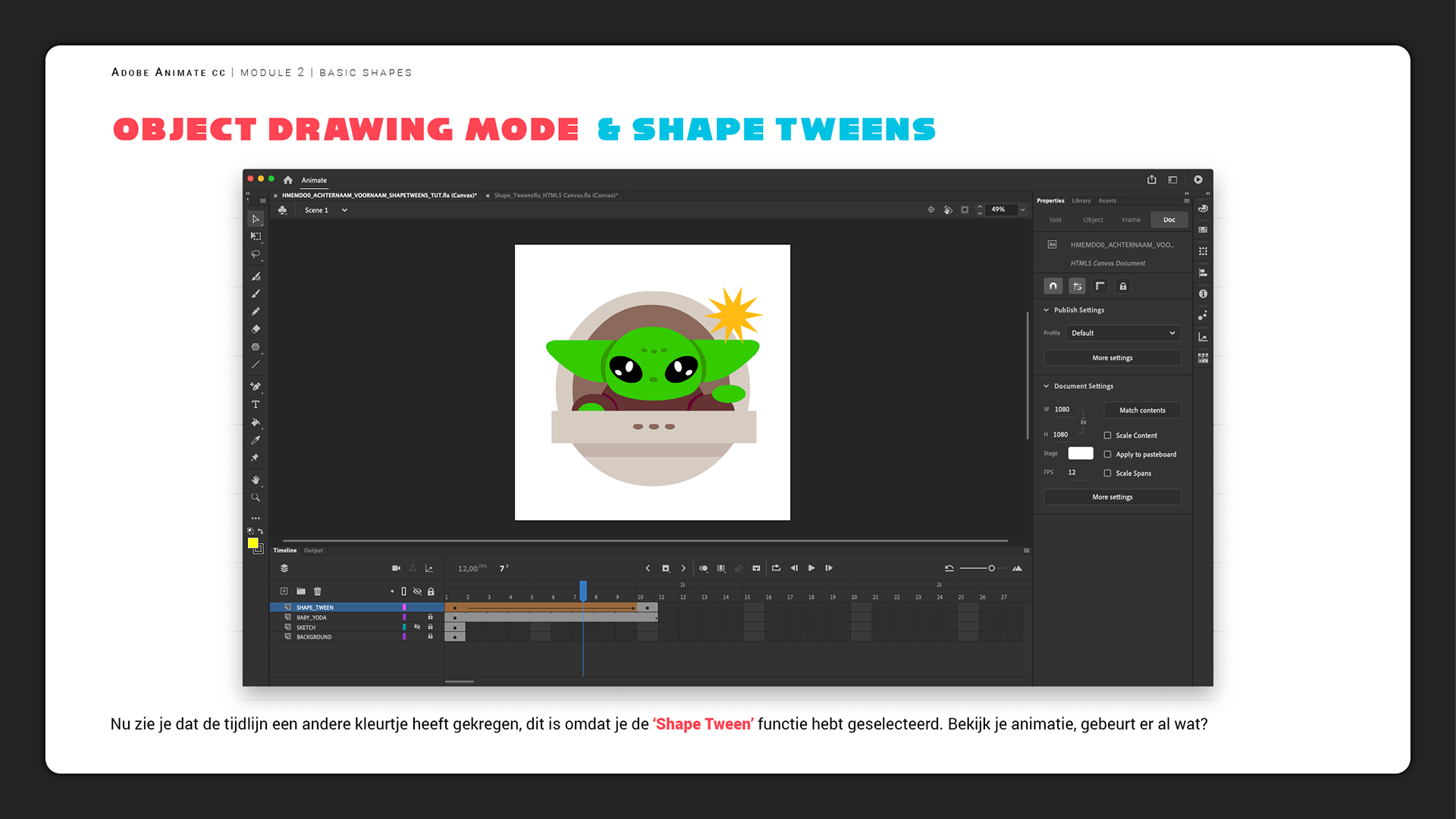Select the Paint Bucket tool

[256, 422]
